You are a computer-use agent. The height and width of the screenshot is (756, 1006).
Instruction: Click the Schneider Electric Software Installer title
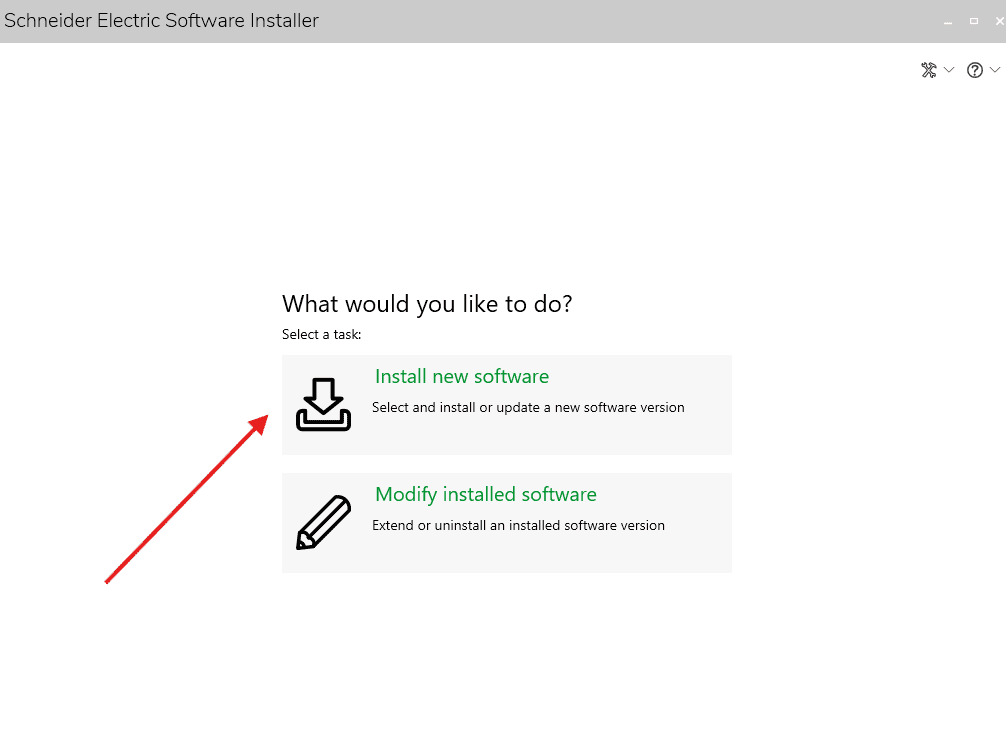[x=161, y=21]
